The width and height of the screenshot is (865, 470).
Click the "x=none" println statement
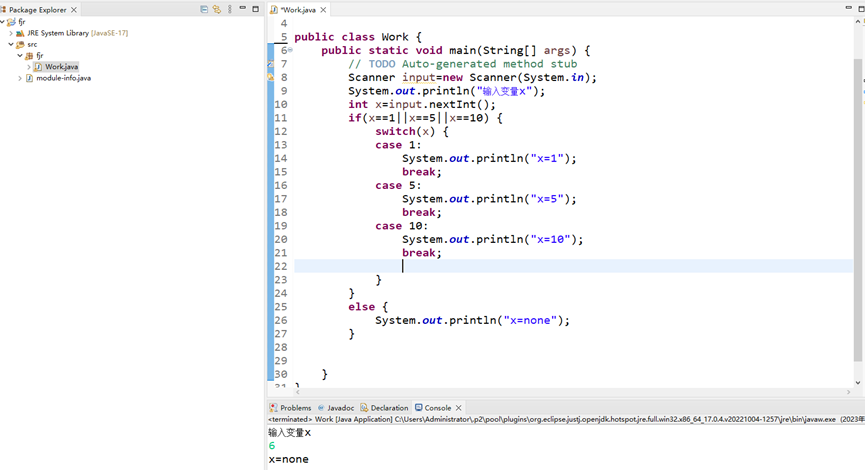point(472,321)
